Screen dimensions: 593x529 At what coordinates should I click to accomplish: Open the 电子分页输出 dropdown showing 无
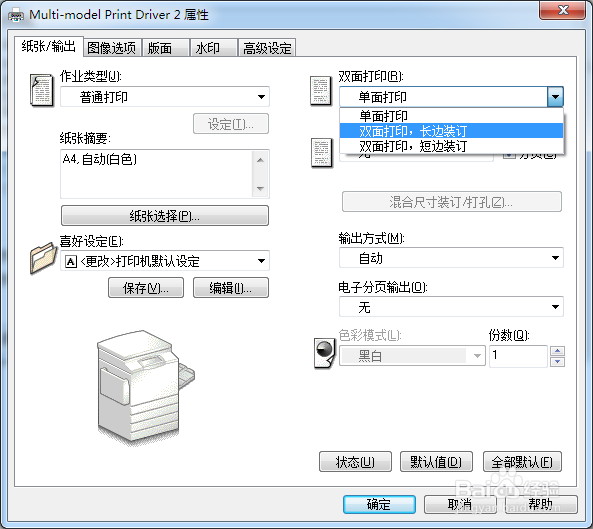pos(451,307)
